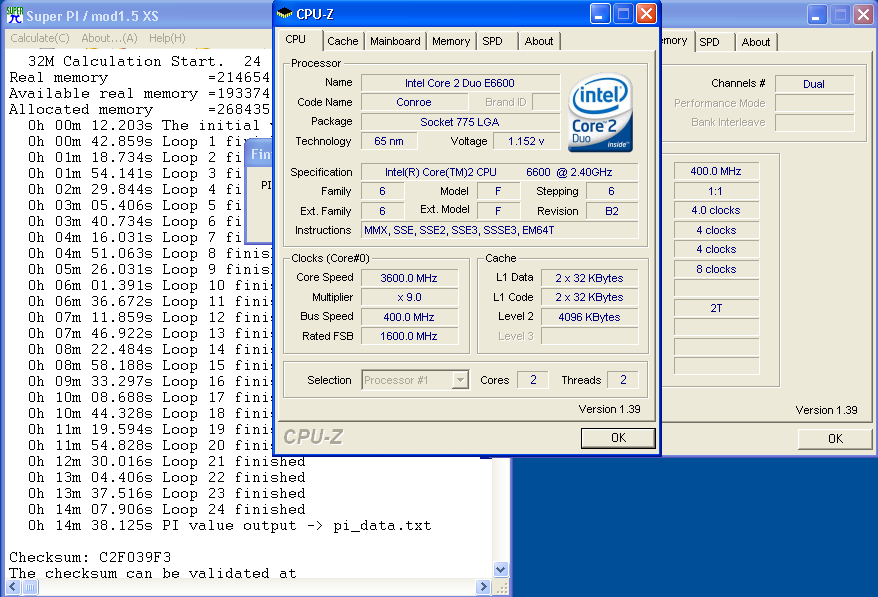Screen dimensions: 878x597
Task: Click the Package value 'Socket 775 LGA'
Action: pyautogui.click(x=460, y=122)
